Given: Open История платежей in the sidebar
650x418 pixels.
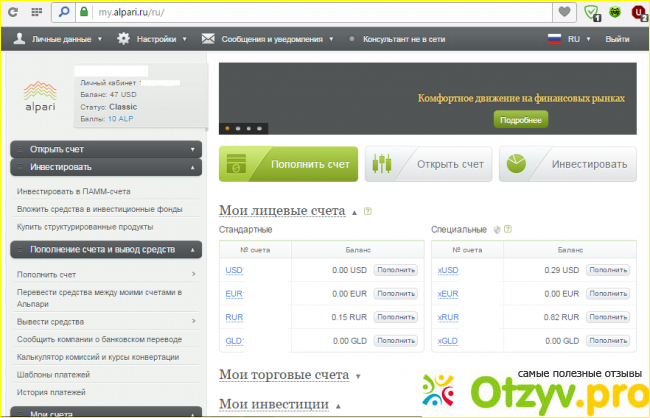Looking at the screenshot, I should (51, 392).
